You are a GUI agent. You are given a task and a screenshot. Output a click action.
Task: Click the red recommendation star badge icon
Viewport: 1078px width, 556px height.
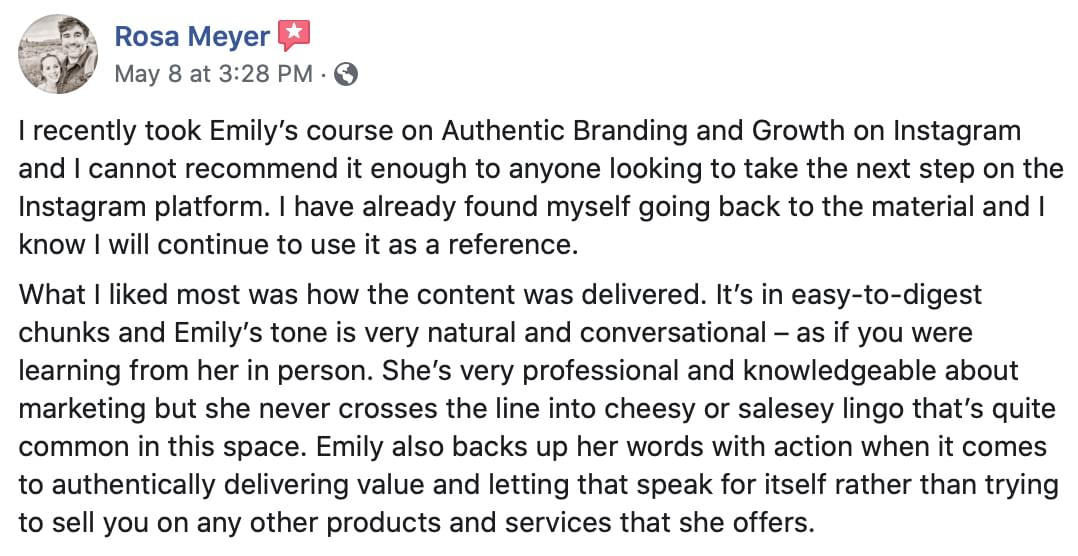point(294,35)
